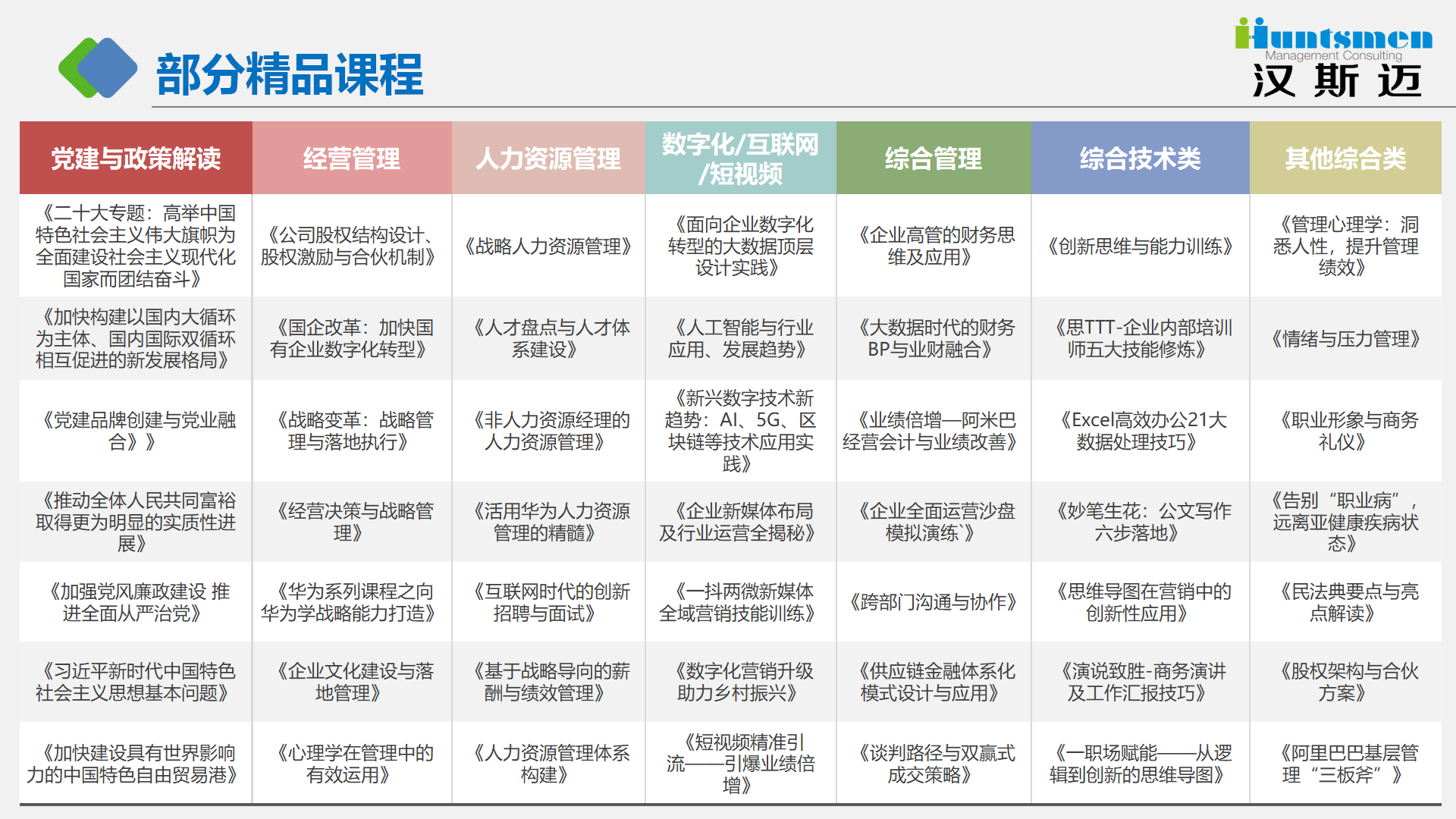Click the 短视频精准引流 course cell

pos(741,763)
